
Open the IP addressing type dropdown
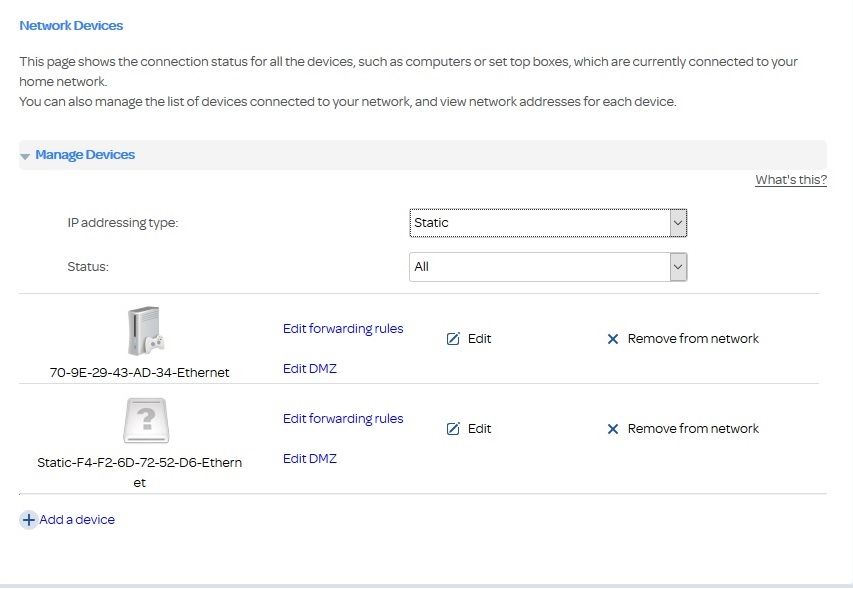coord(547,223)
